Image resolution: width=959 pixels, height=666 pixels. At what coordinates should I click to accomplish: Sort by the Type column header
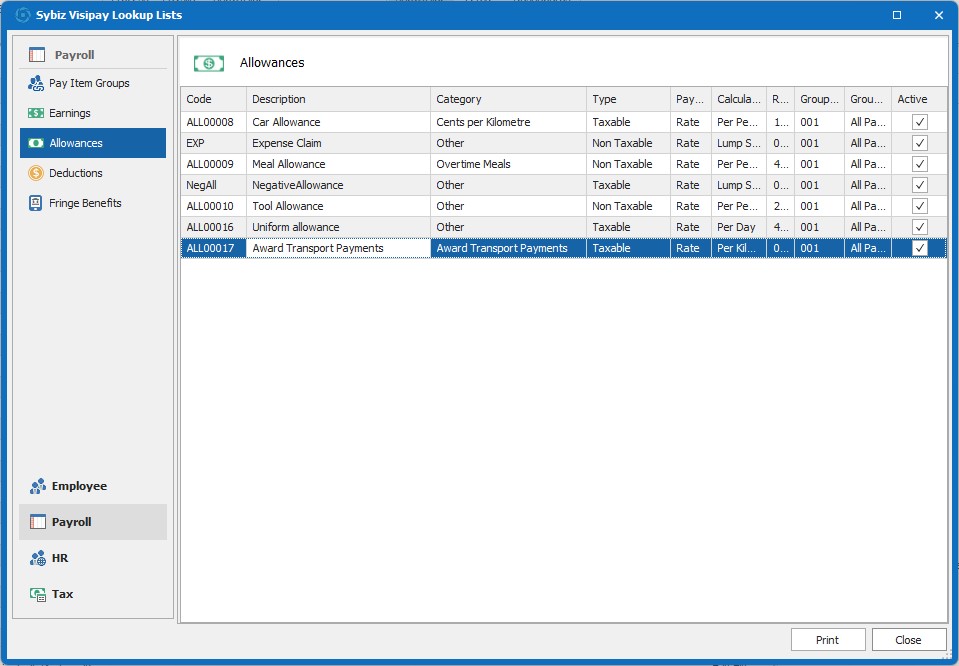point(628,99)
